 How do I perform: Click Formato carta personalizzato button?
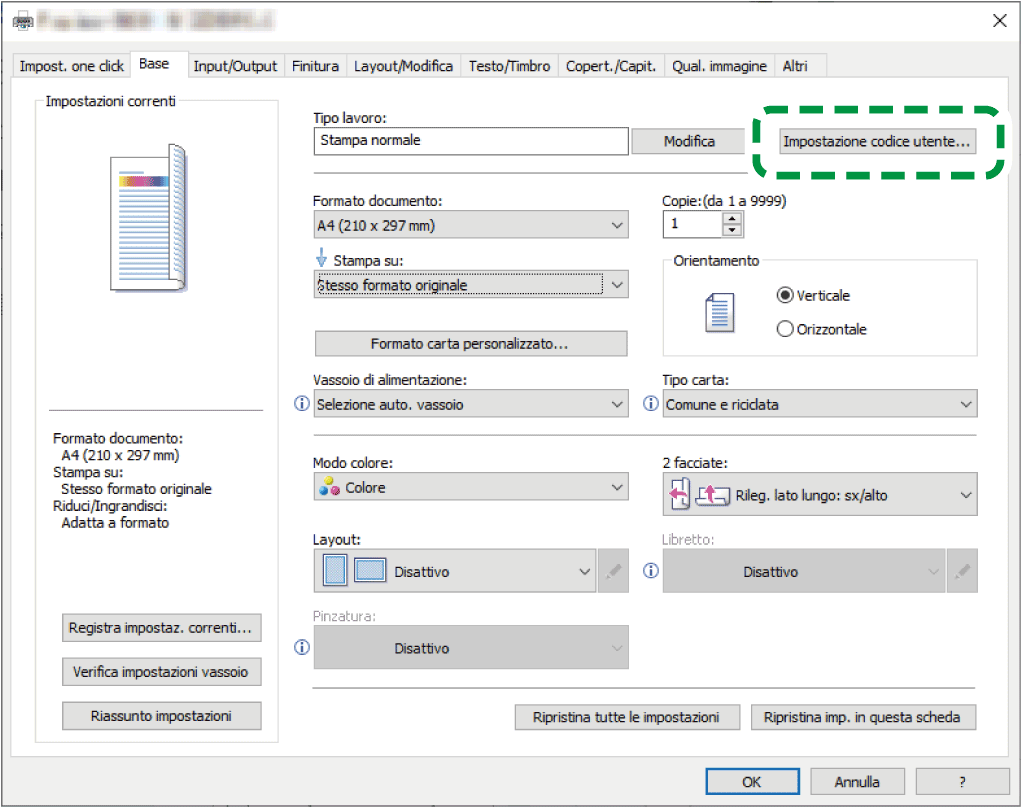click(471, 344)
